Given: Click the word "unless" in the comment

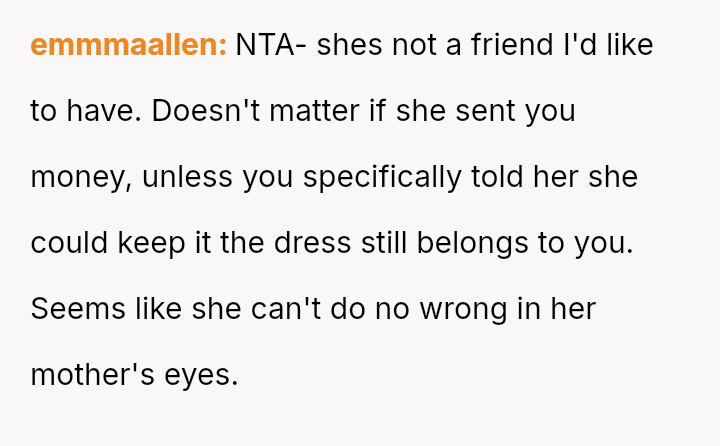Looking at the screenshot, I should click(185, 178).
